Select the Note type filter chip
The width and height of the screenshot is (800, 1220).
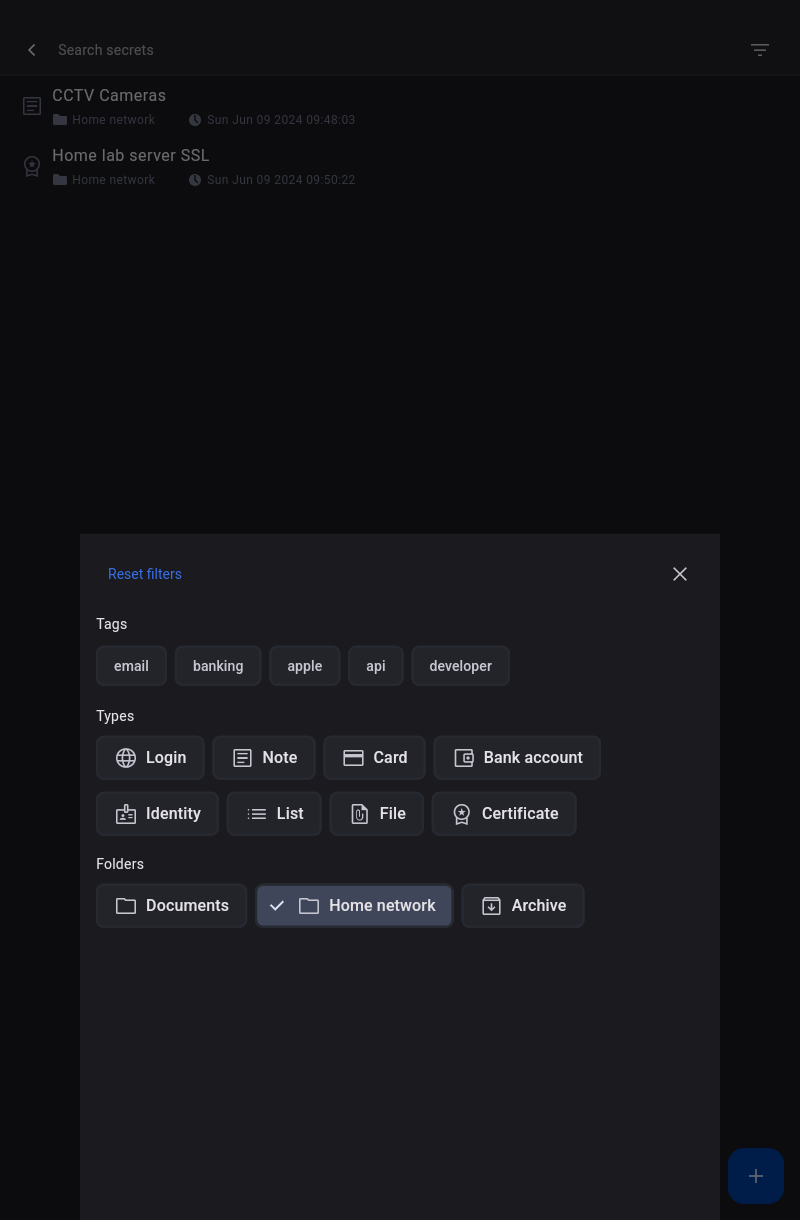264,758
